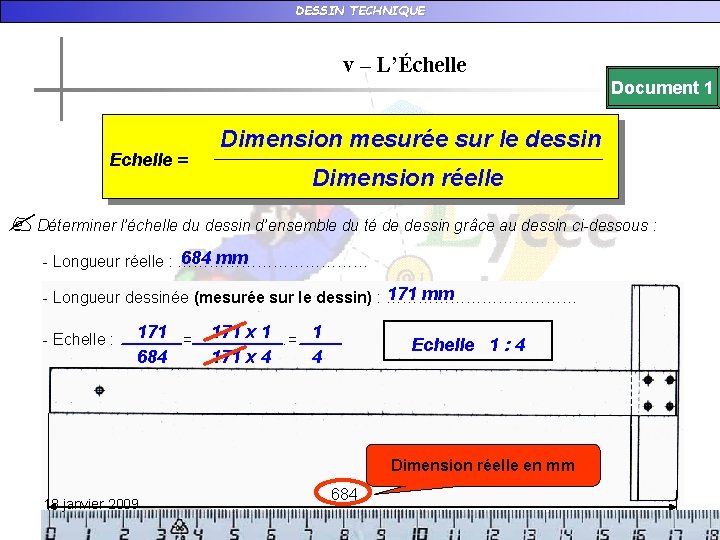The height and width of the screenshot is (540, 720).
Task: Click the 'Longueur réelle' label
Action: tap(108, 261)
